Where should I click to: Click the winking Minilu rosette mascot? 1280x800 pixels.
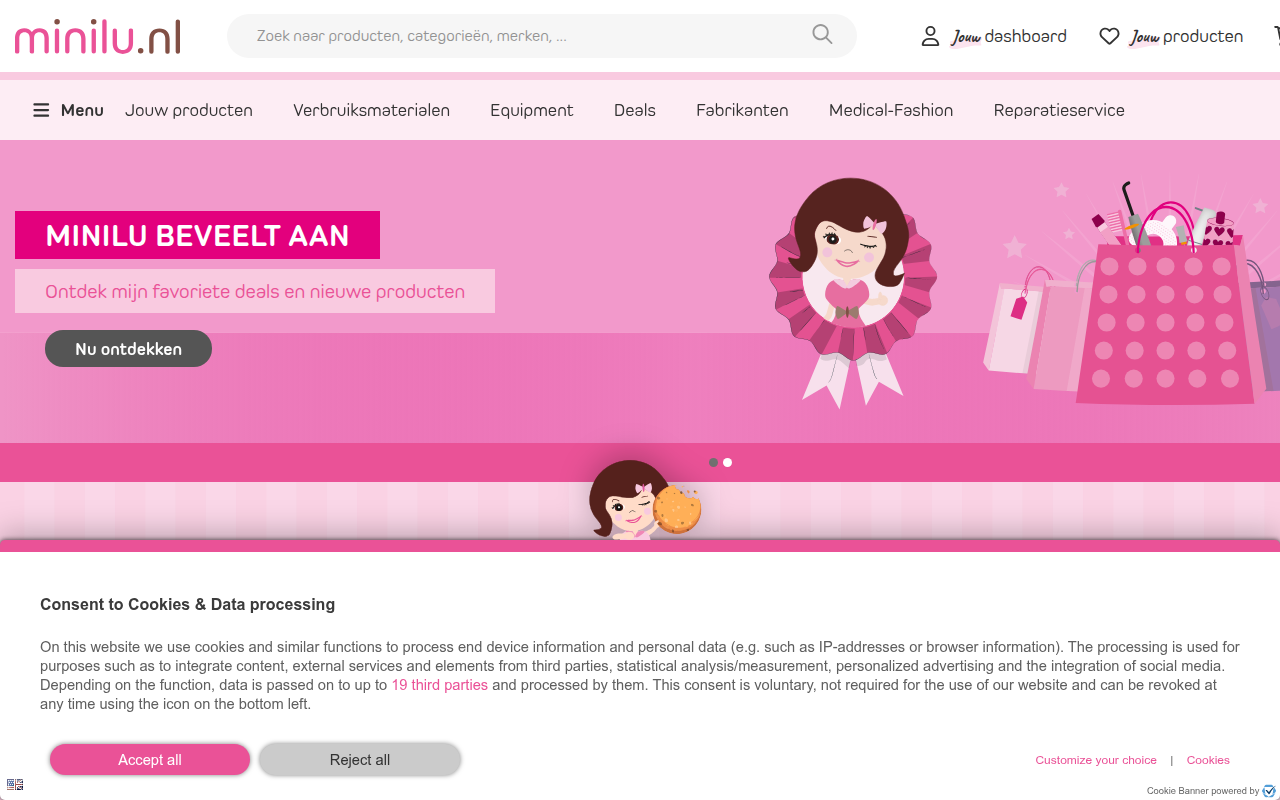click(851, 290)
